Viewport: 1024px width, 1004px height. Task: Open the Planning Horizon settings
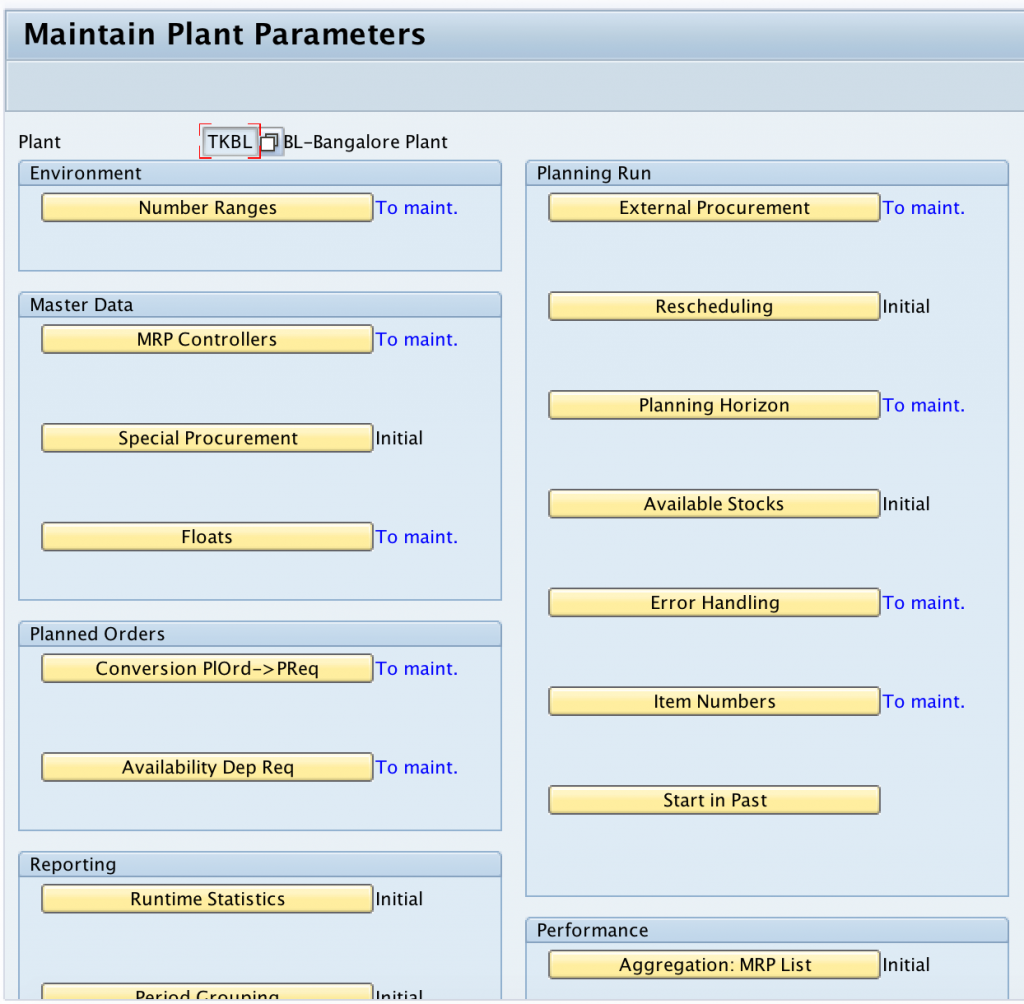point(713,405)
